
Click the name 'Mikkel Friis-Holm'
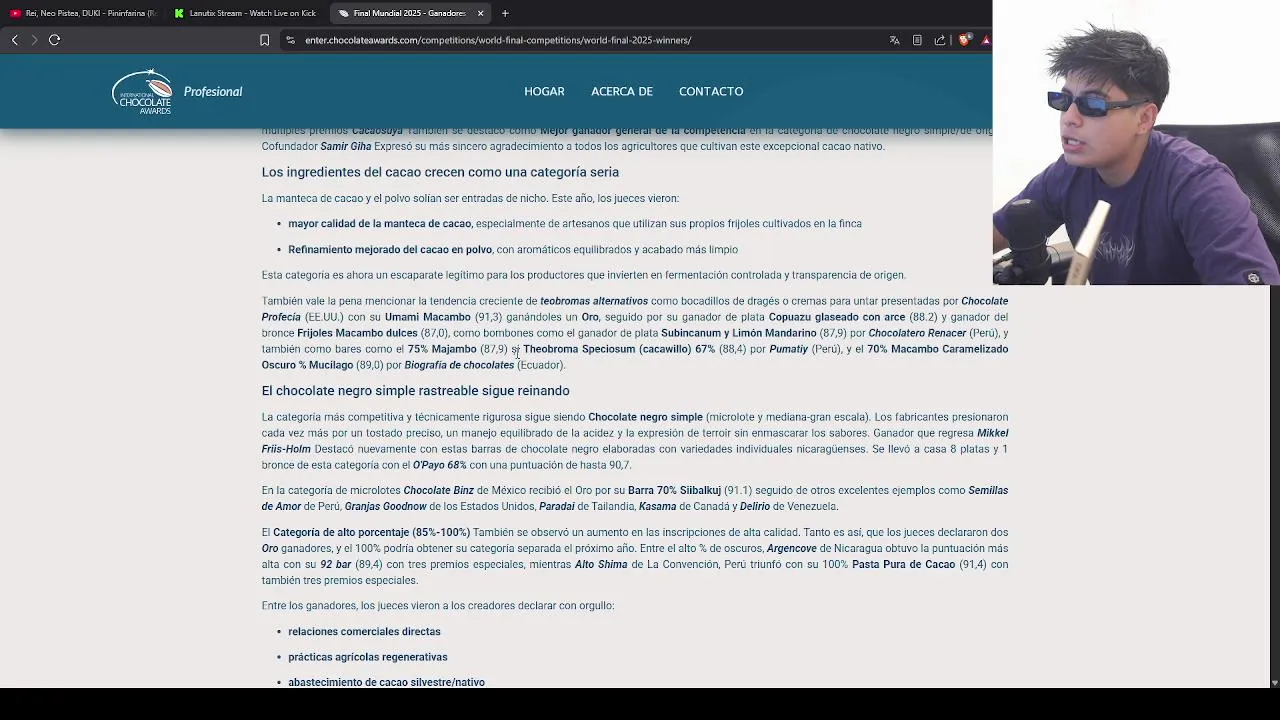click(992, 433)
